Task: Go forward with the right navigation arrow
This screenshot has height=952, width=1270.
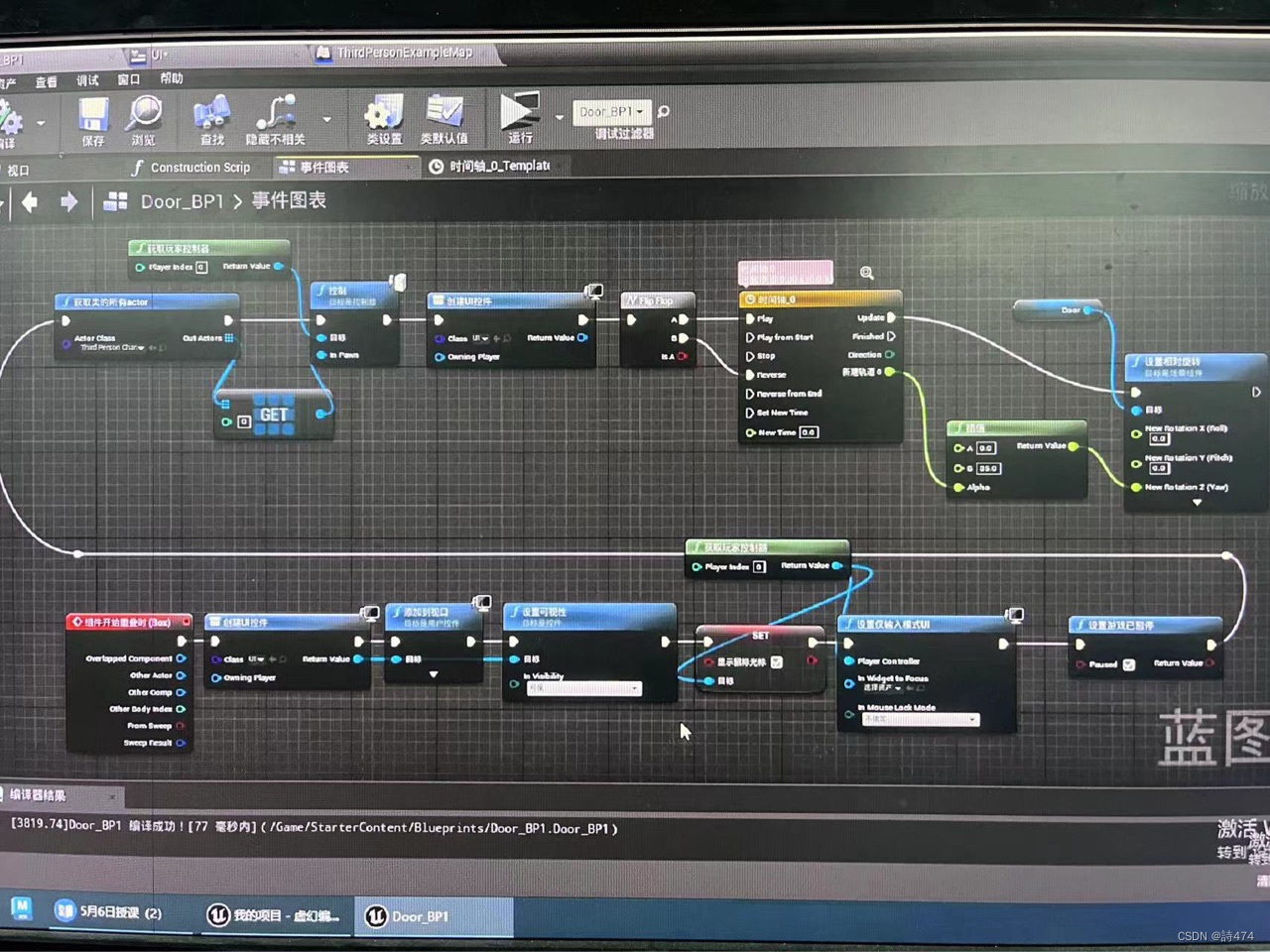Action: pos(68,202)
